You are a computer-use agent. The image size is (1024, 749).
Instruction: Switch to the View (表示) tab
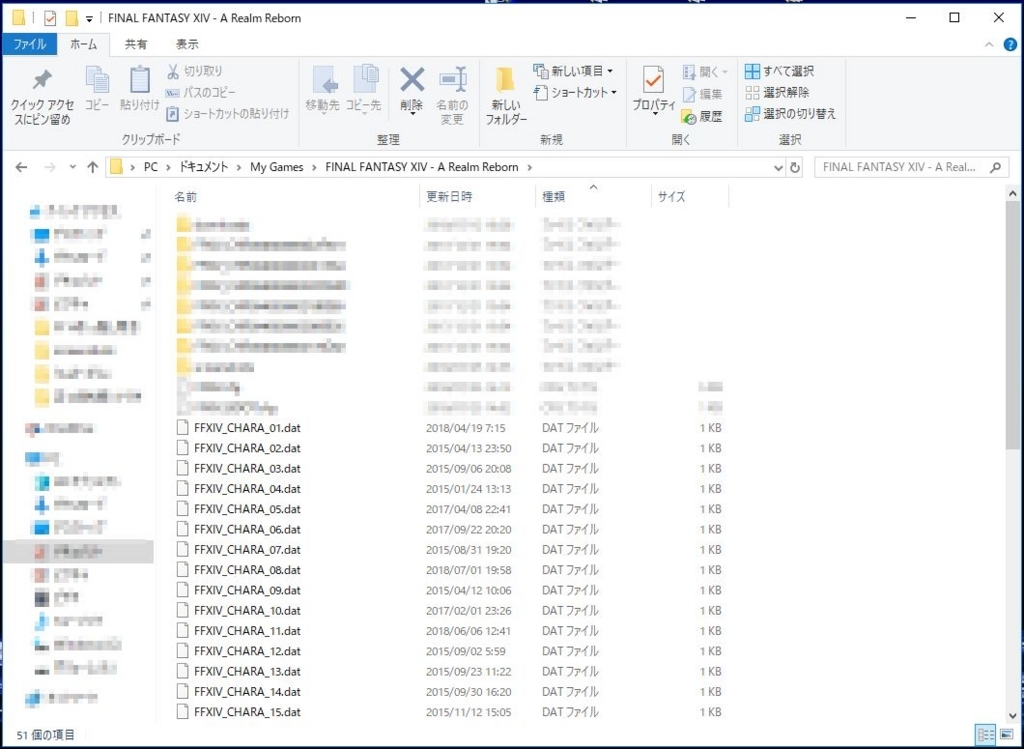point(187,44)
